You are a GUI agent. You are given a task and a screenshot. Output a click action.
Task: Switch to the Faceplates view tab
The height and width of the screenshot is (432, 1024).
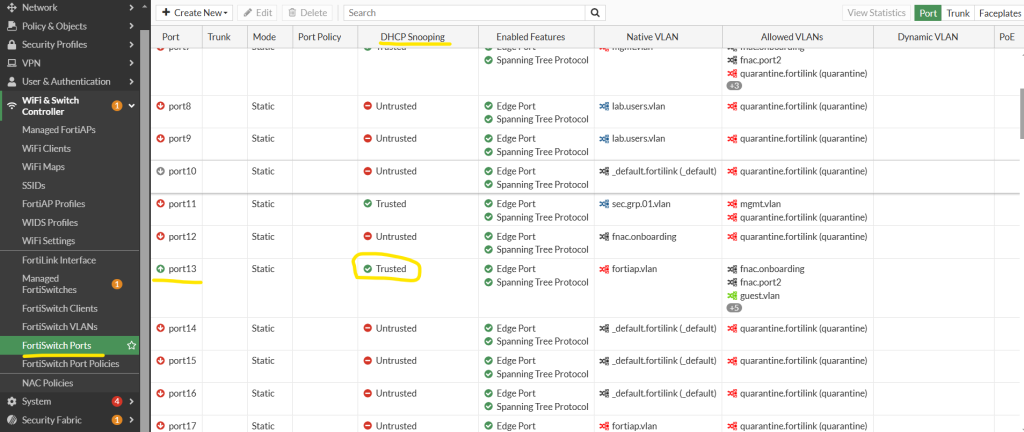point(999,12)
